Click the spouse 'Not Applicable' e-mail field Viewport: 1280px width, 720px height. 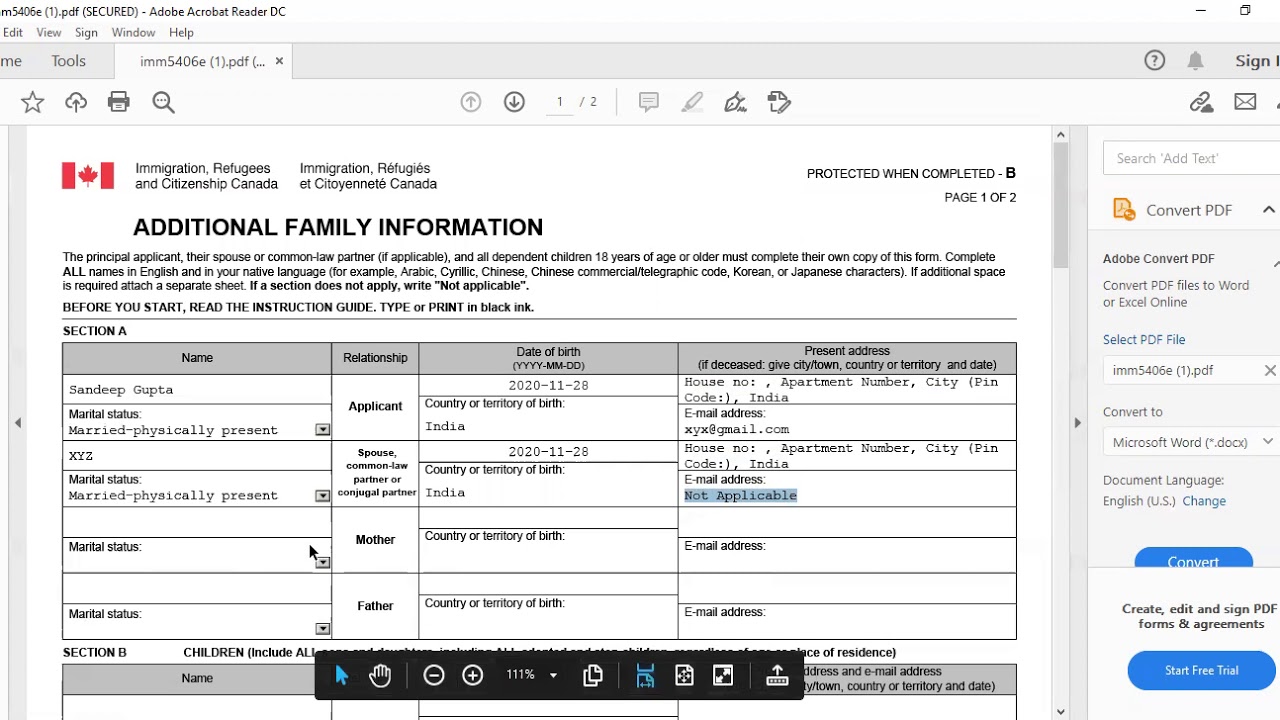tap(847, 496)
